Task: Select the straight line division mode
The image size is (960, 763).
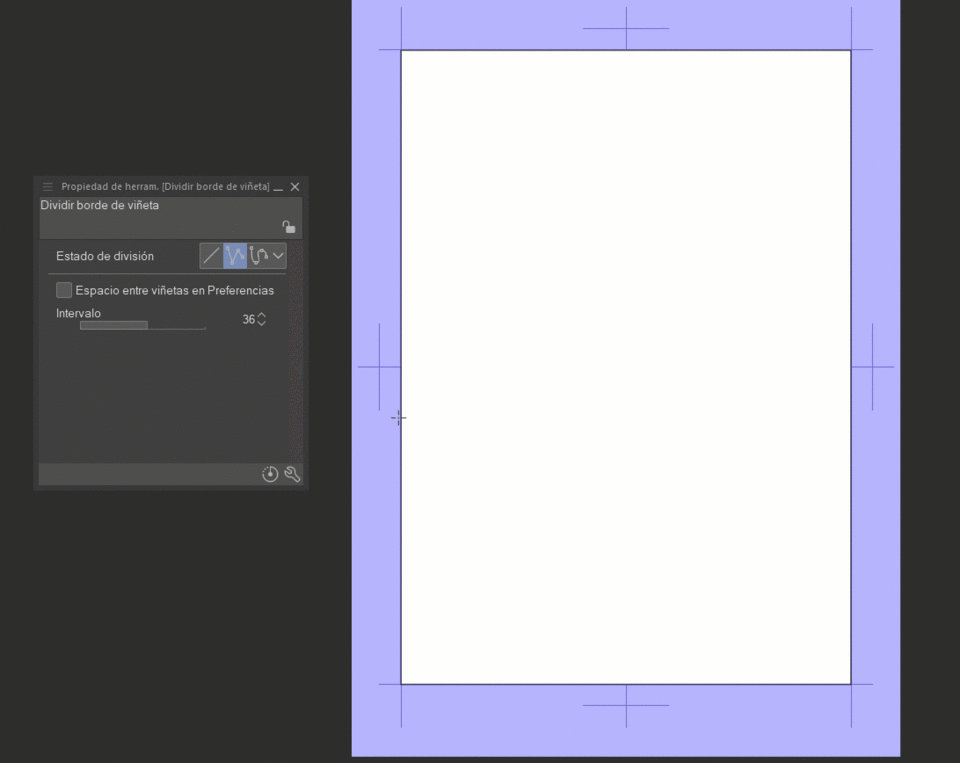Action: coord(211,256)
